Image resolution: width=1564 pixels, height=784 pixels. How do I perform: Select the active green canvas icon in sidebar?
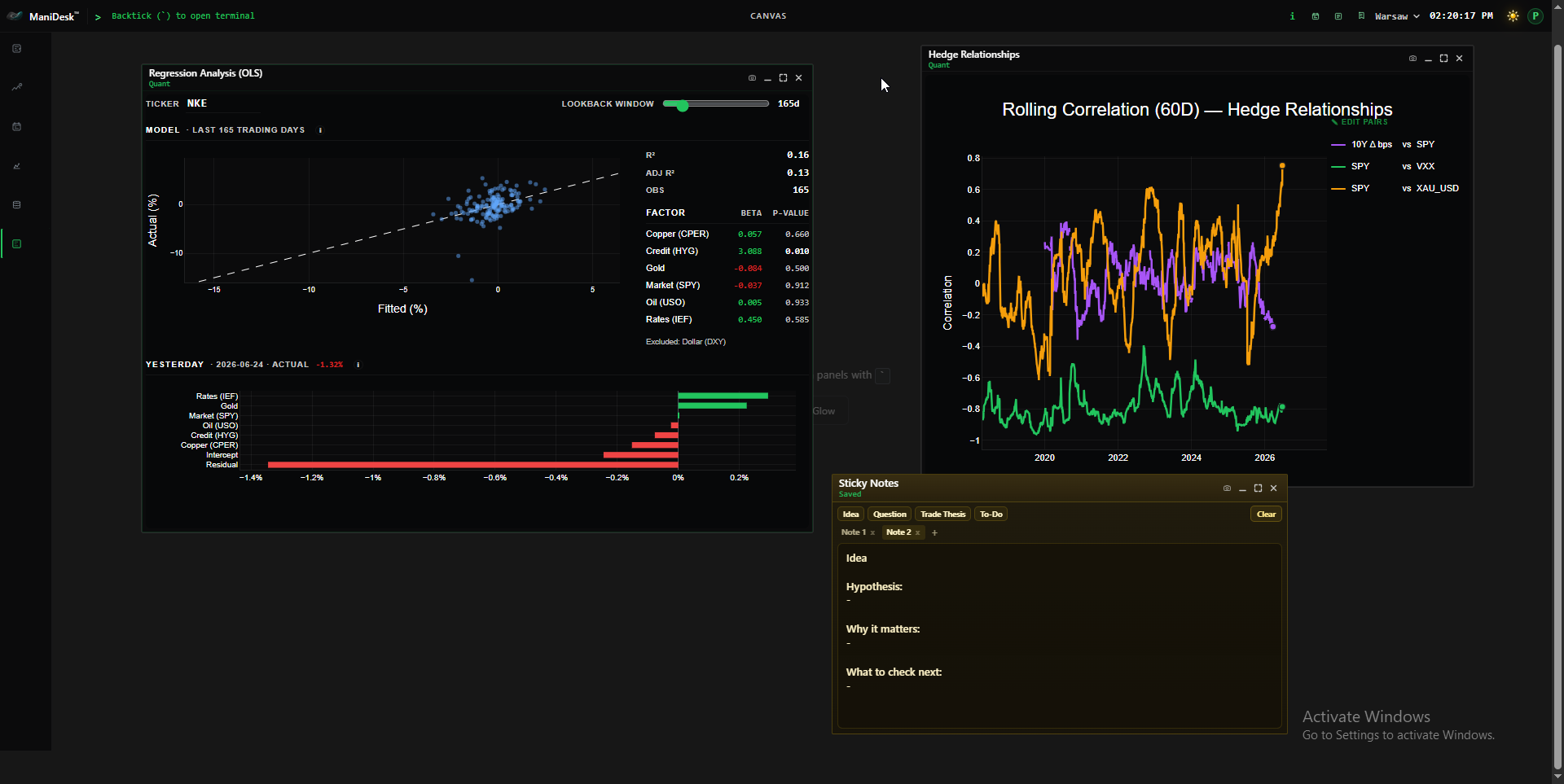tap(16, 243)
